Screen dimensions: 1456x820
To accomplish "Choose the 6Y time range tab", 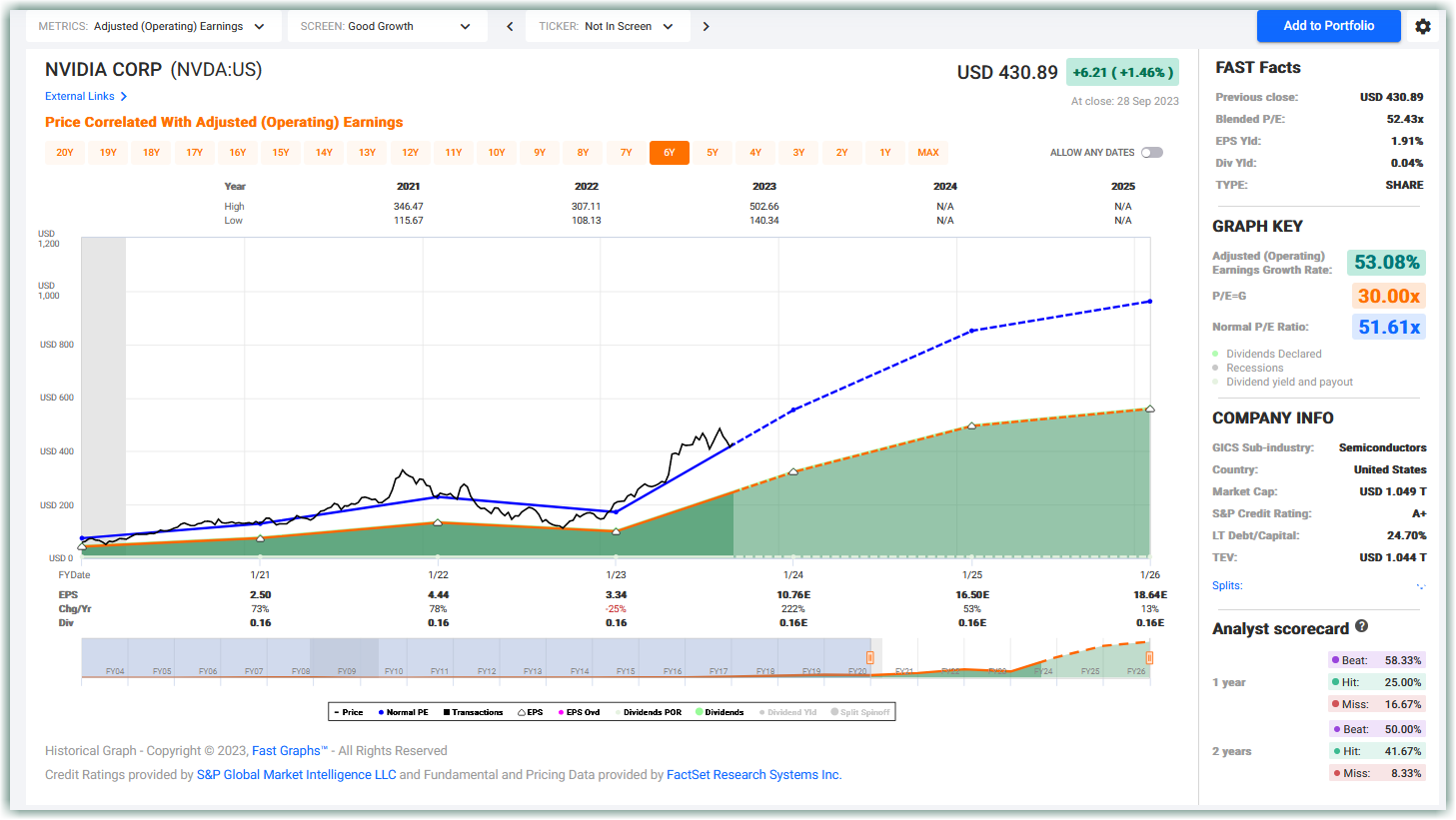I will [x=670, y=153].
